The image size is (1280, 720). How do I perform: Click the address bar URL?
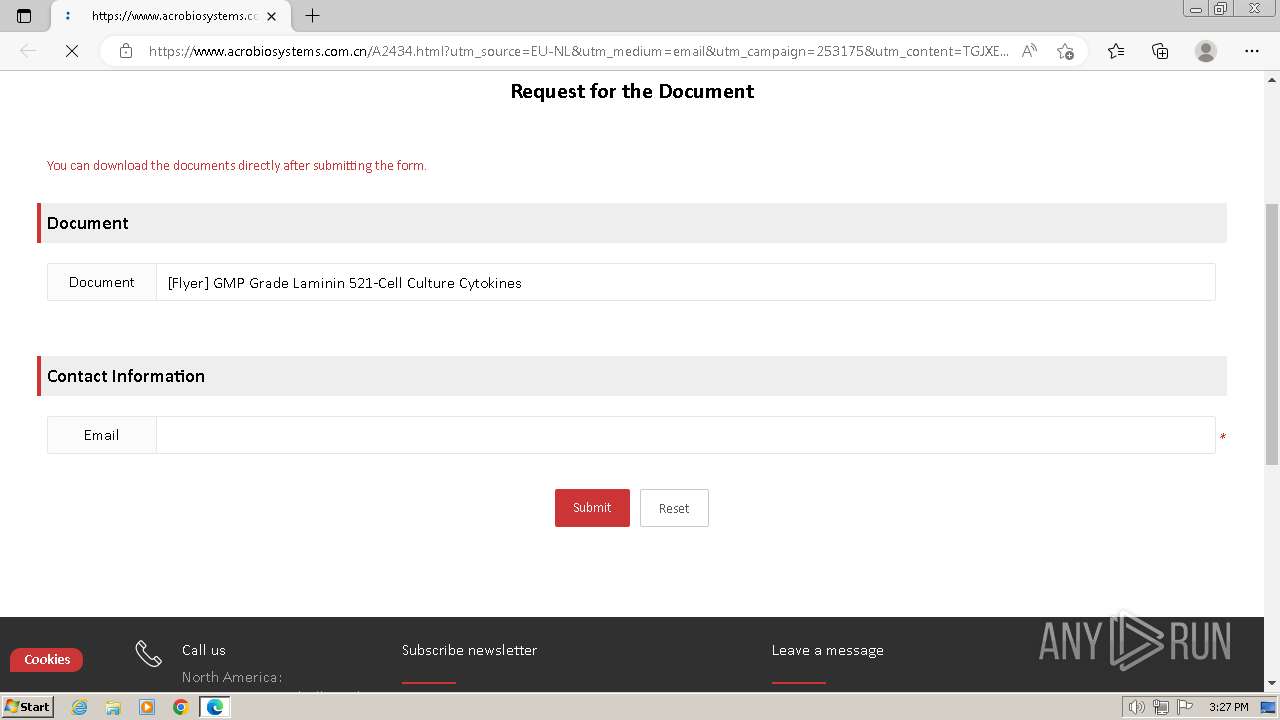[x=579, y=51]
